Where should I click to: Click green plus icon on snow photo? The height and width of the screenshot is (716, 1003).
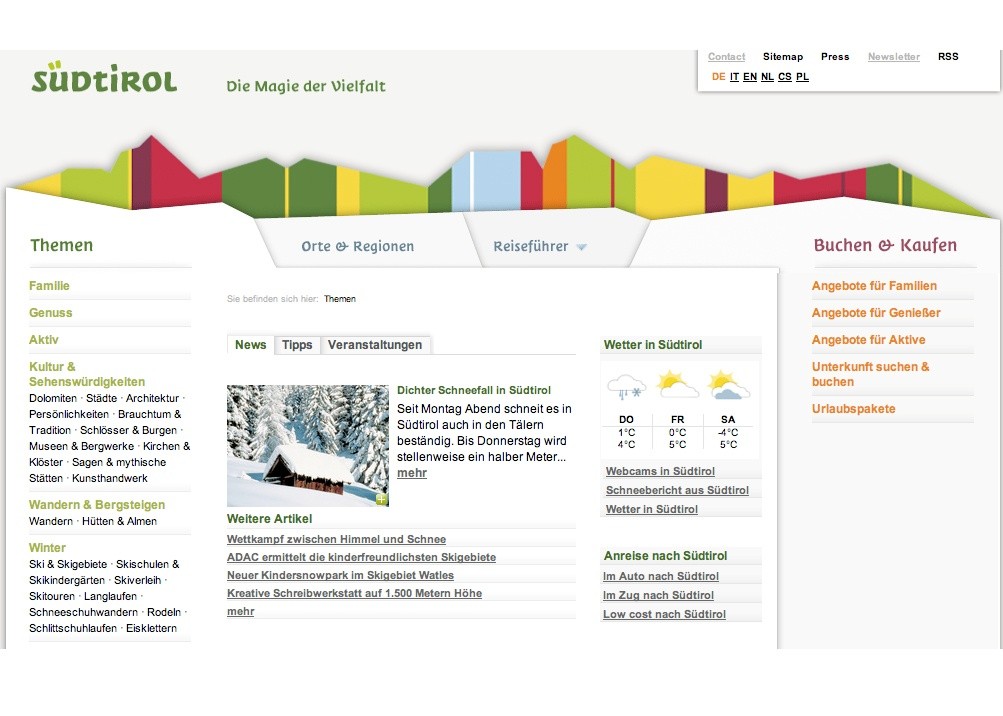[381, 498]
